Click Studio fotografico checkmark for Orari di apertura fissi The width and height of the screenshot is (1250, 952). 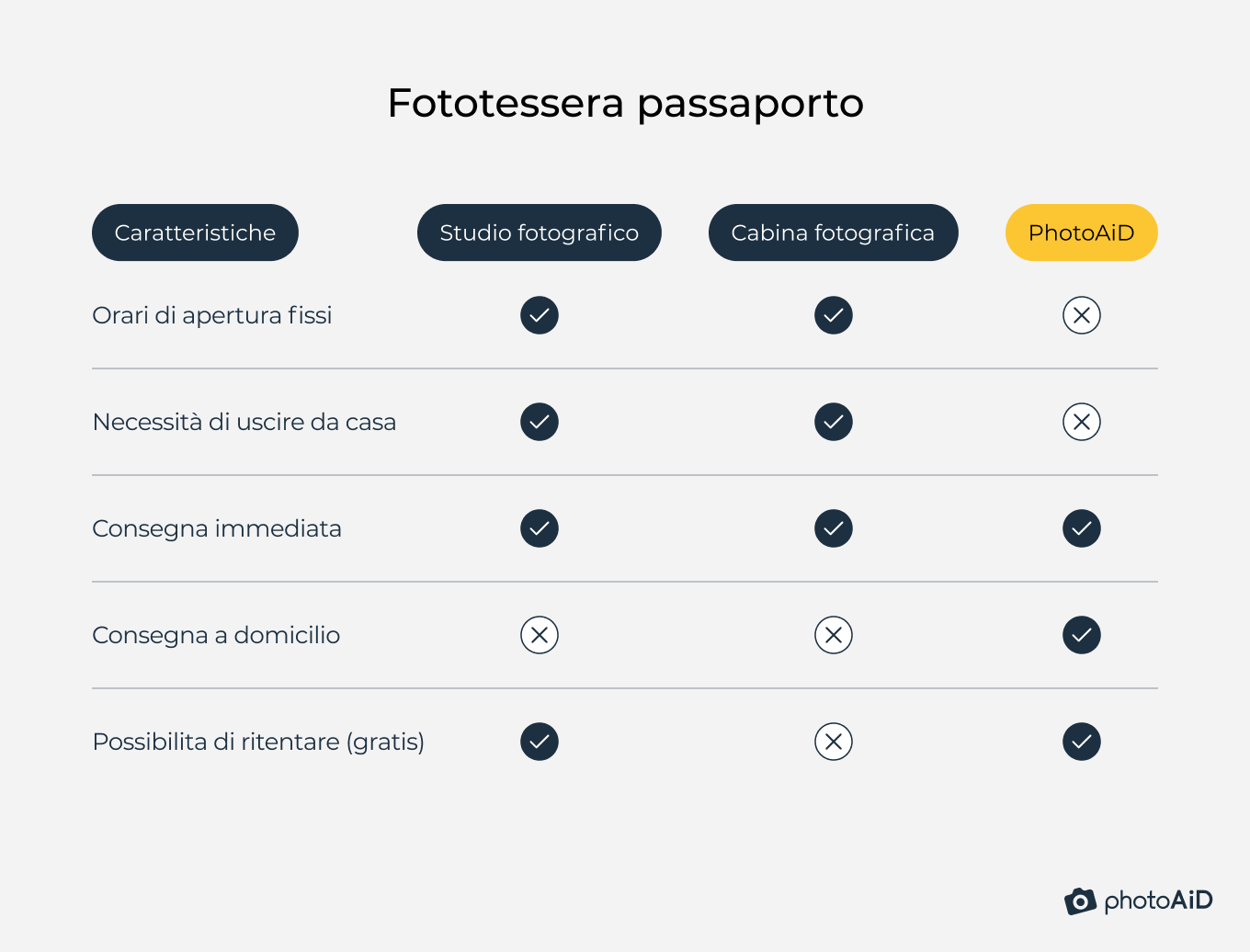click(x=540, y=315)
